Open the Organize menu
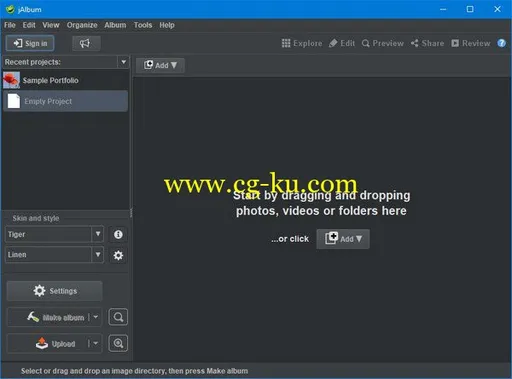This screenshot has width=512, height=379. tap(82, 25)
